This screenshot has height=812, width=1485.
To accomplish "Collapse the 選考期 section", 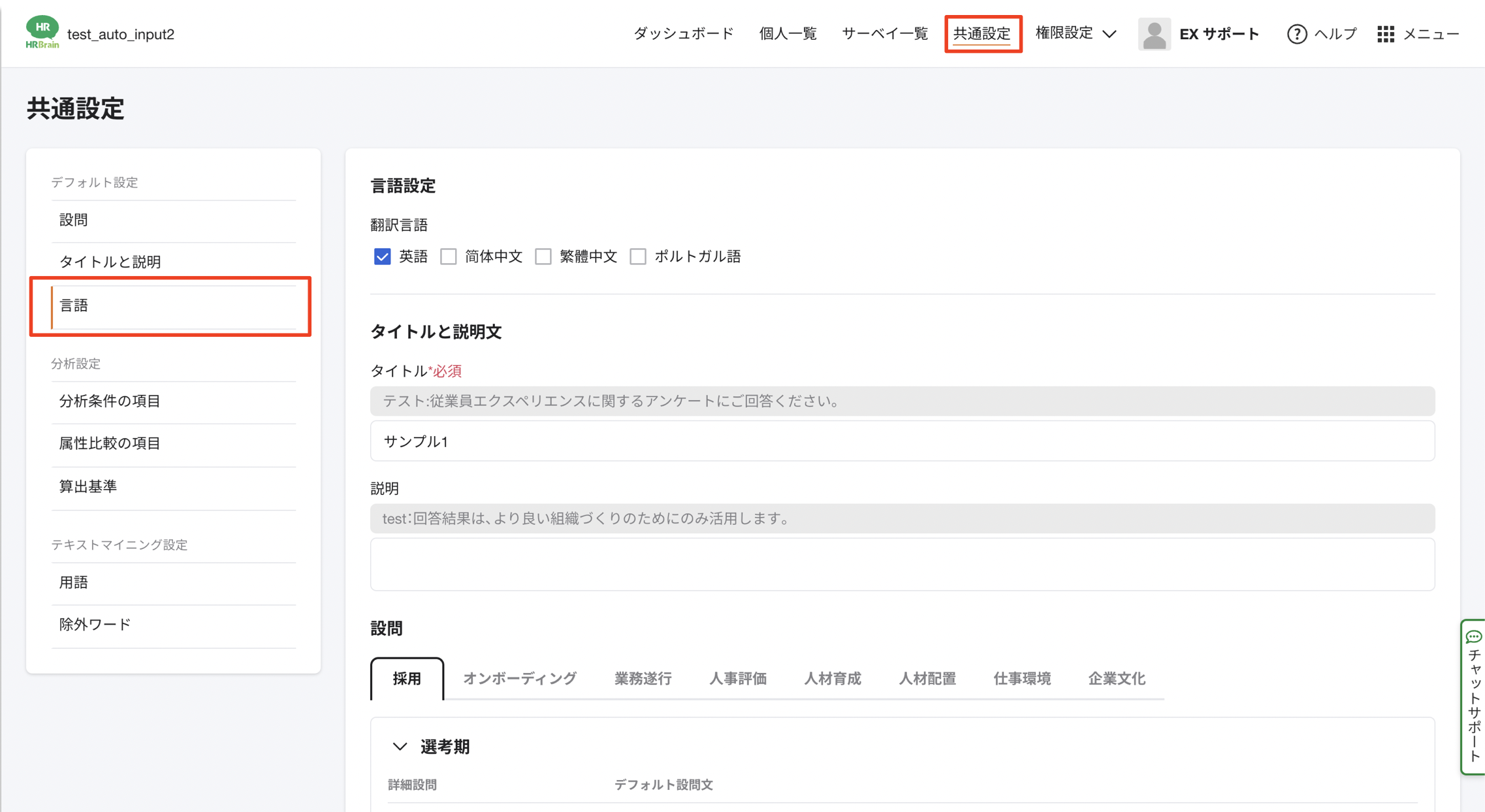I will coord(400,746).
